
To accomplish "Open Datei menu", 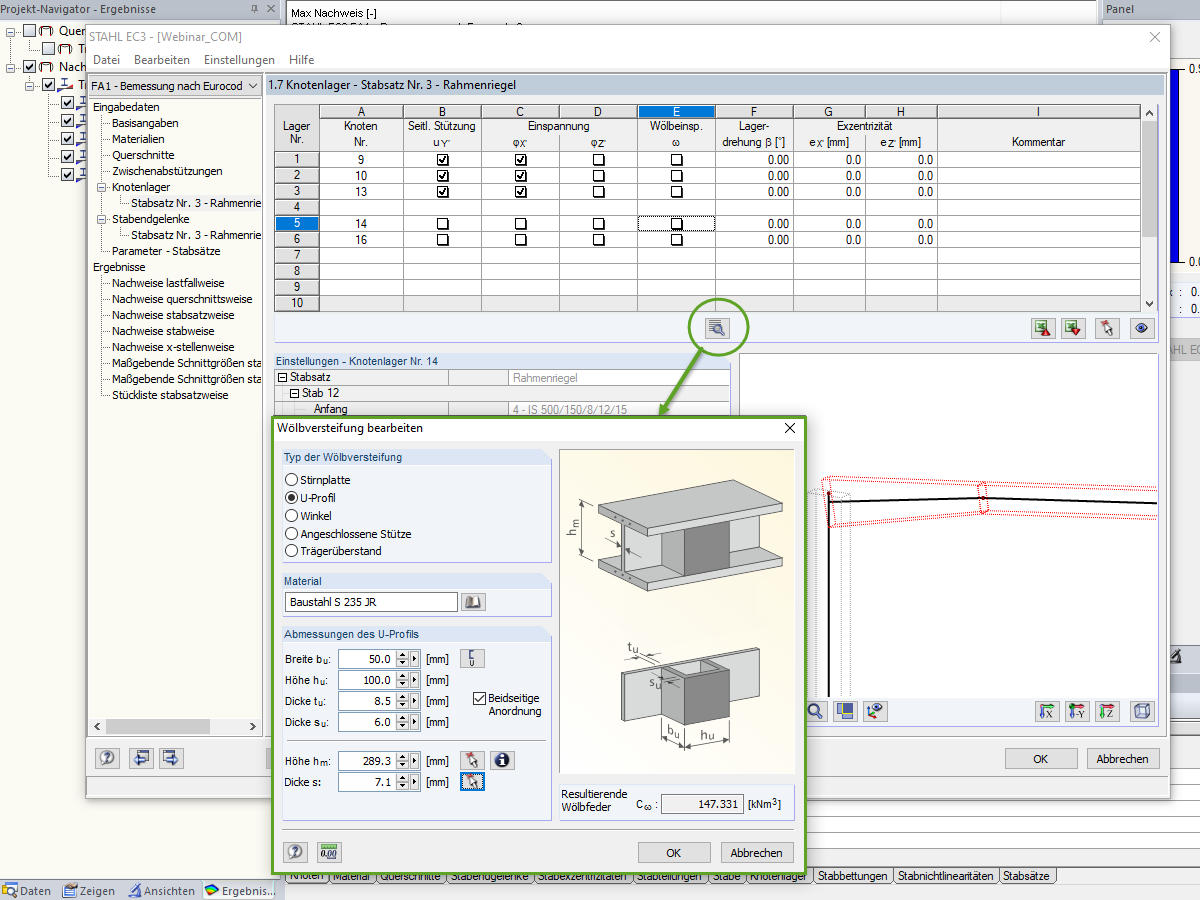I will [106, 60].
